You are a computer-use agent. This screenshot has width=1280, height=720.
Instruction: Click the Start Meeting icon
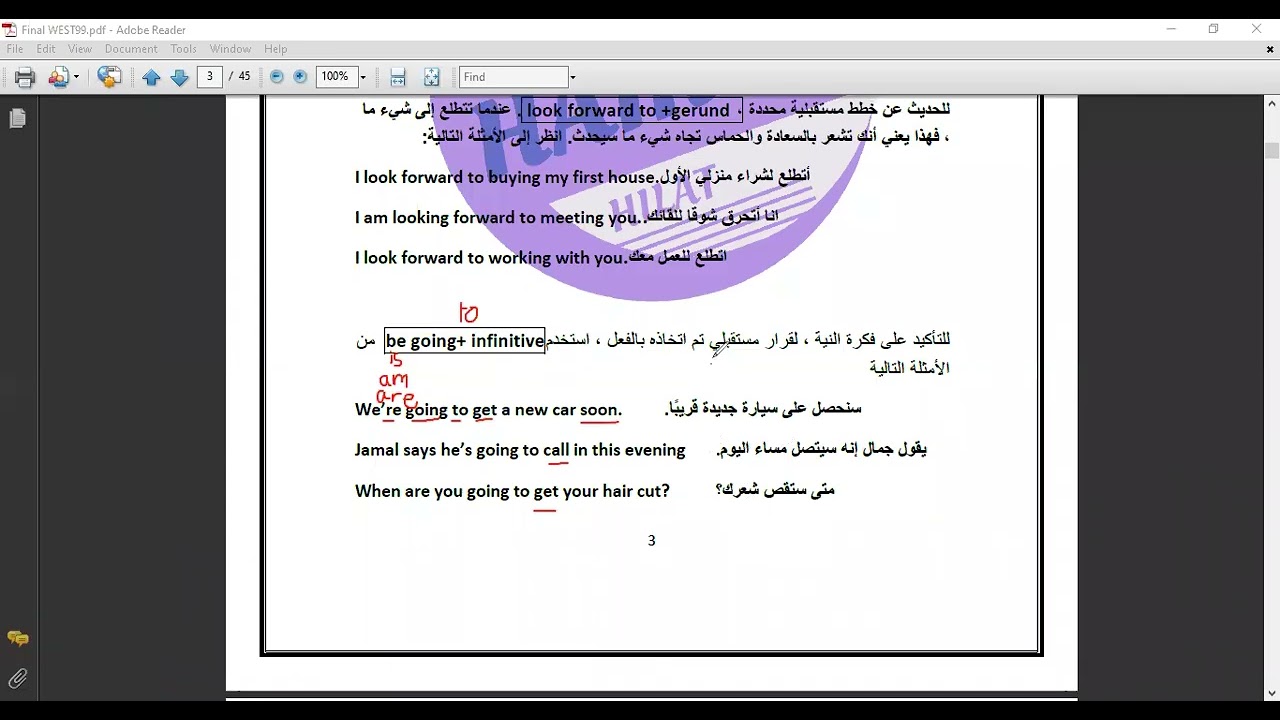pos(109,77)
